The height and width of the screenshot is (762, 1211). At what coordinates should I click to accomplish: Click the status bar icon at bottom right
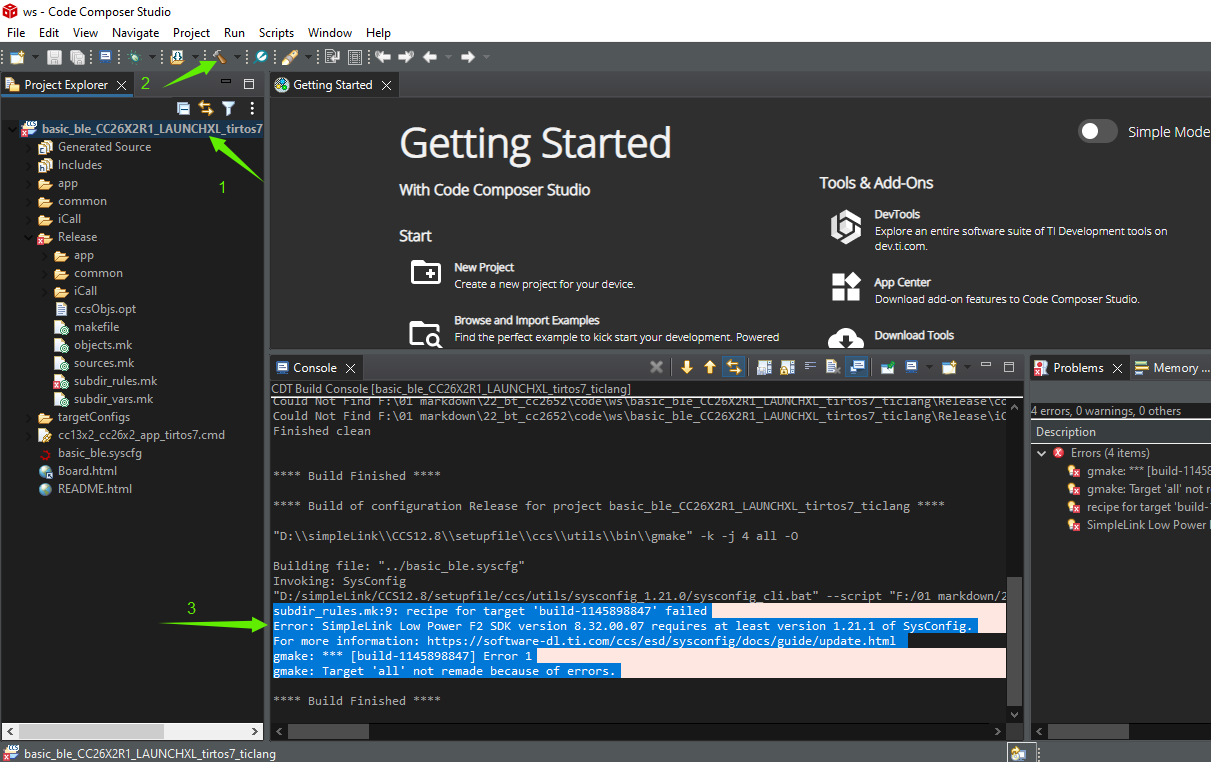point(1018,753)
